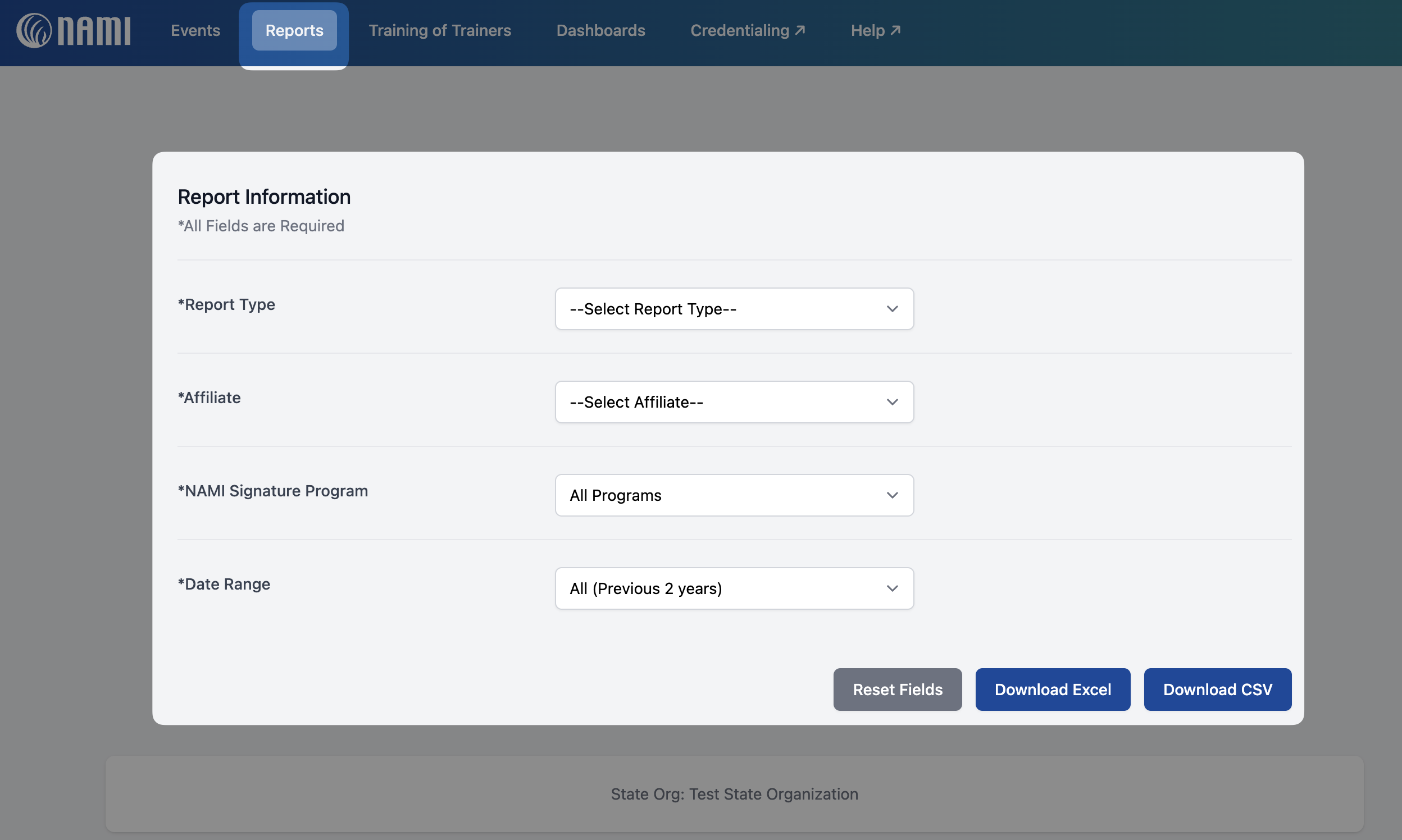Click the Download Excel button
Viewport: 1402px width, 840px height.
1052,690
